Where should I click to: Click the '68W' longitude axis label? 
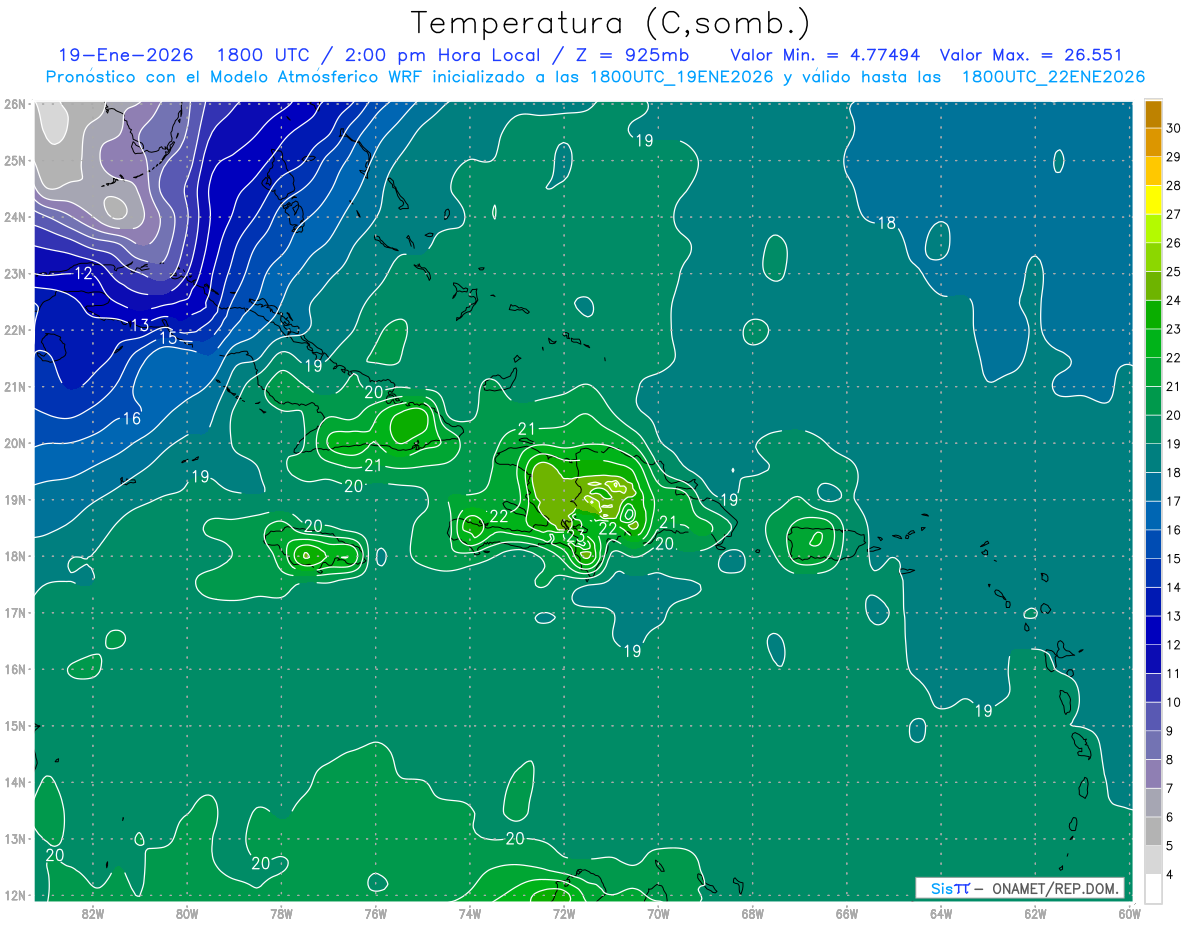pos(753,913)
